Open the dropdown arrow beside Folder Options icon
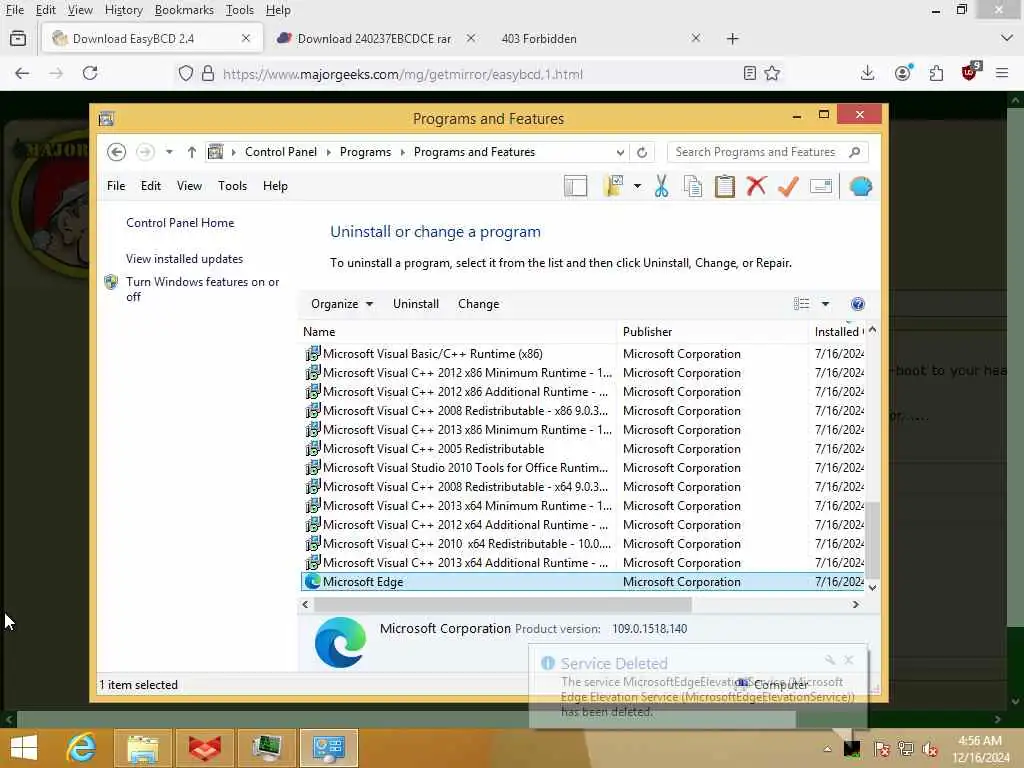 click(637, 186)
